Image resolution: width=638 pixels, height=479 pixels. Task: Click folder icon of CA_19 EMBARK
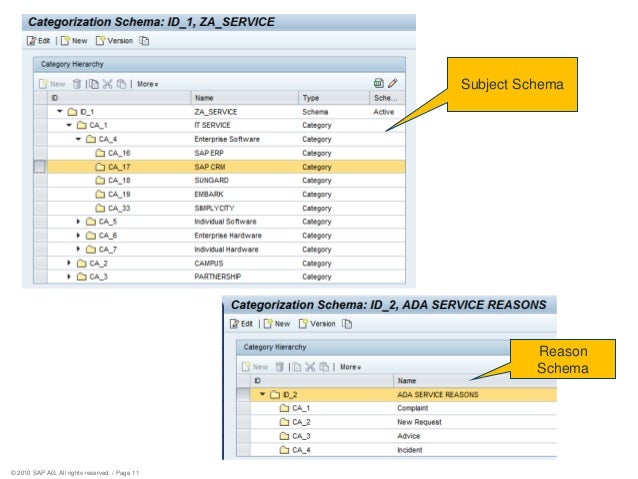pos(100,194)
